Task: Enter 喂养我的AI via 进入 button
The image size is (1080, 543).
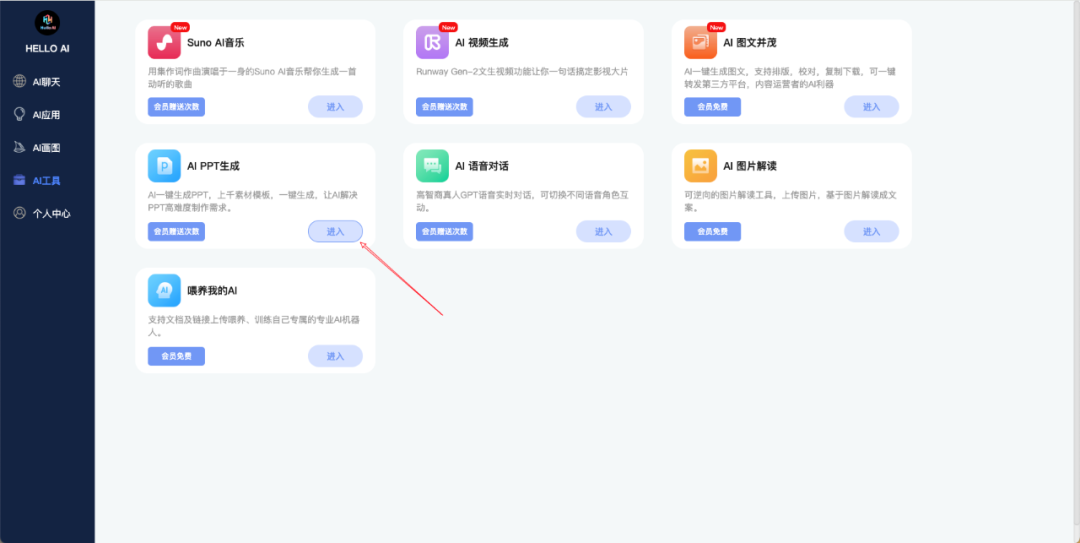Action: 335,356
